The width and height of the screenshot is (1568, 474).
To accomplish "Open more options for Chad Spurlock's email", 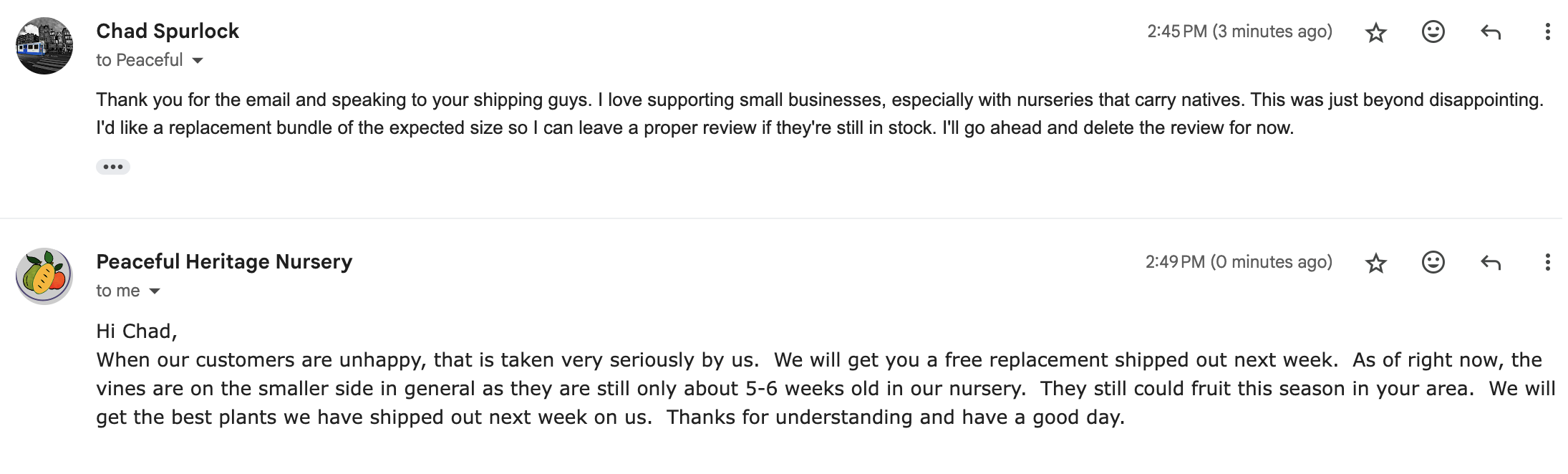I will tap(1547, 32).
